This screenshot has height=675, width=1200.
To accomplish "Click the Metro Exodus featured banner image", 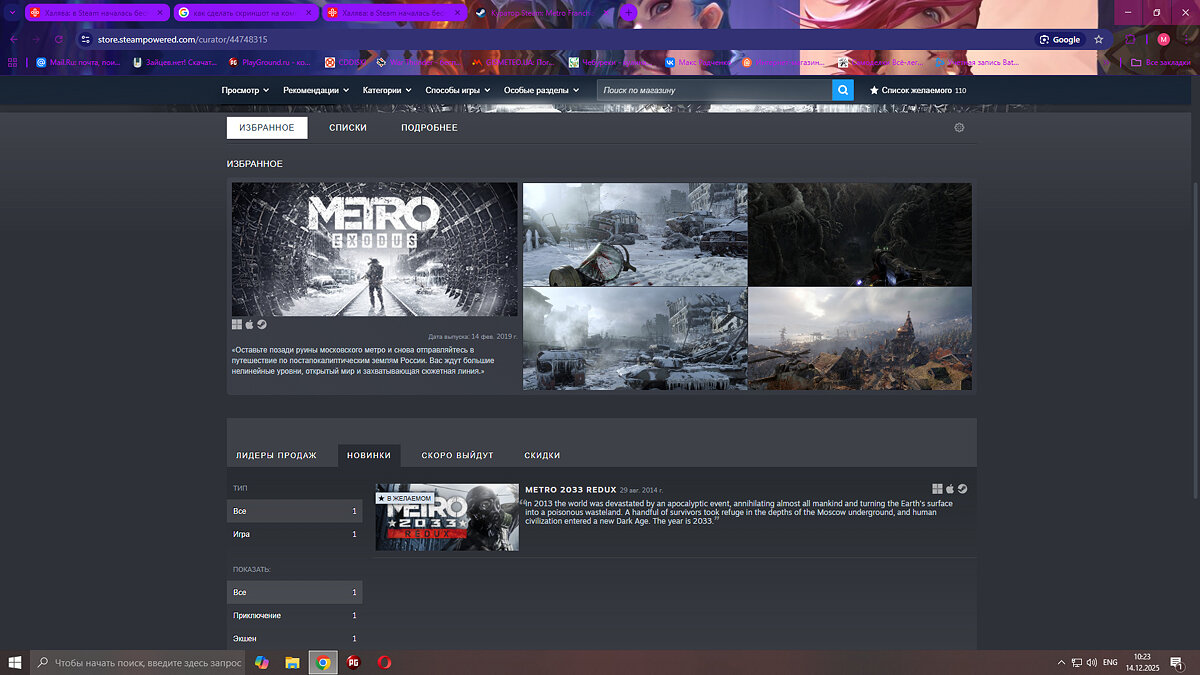I will pyautogui.click(x=375, y=249).
